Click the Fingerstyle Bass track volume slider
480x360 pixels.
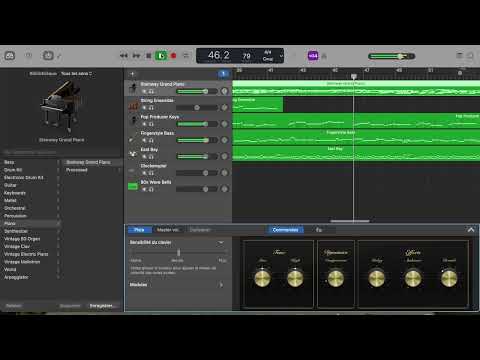[x=197, y=140]
